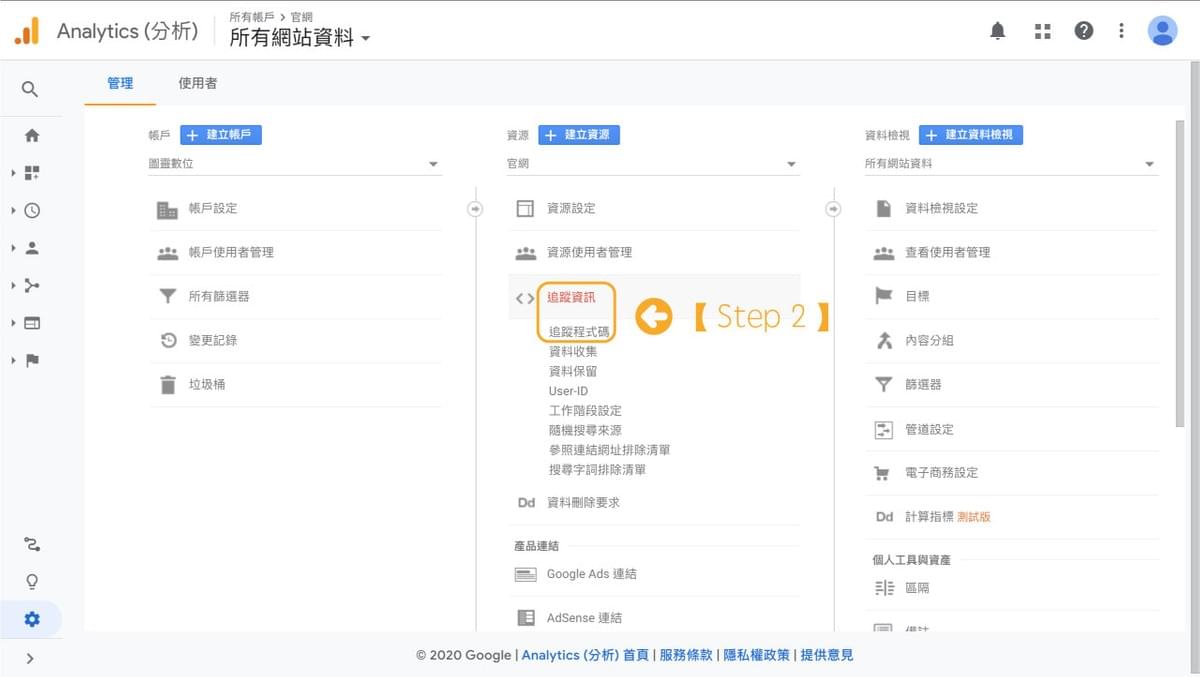Open Audience person icon in sidebar
This screenshot has height=677, width=1200.
32,248
